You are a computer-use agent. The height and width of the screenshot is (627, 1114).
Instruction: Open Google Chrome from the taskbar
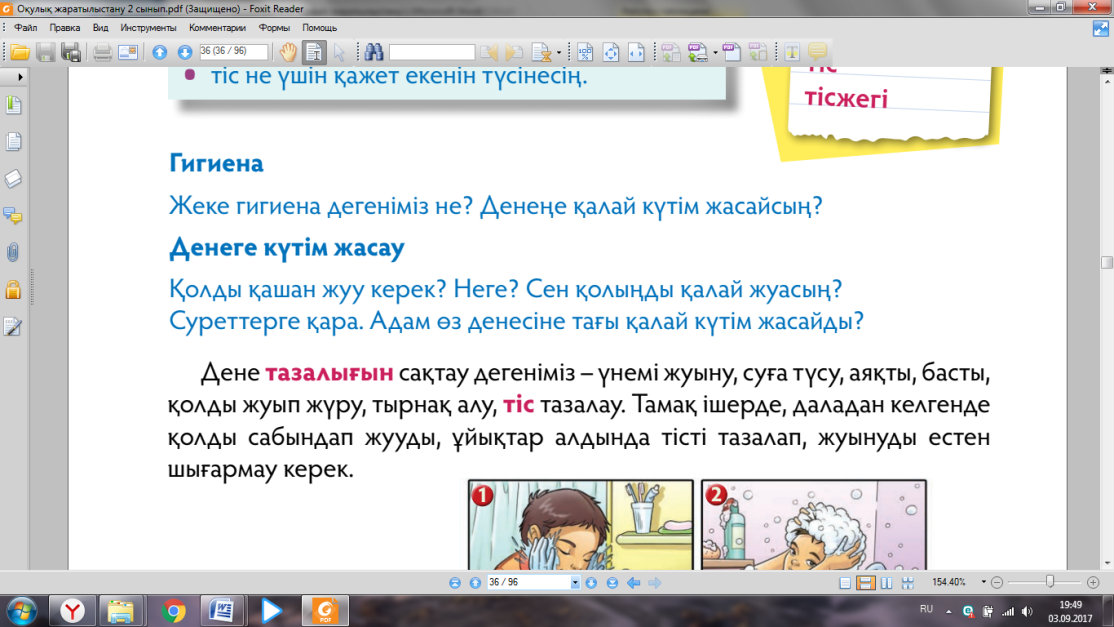[x=173, y=611]
